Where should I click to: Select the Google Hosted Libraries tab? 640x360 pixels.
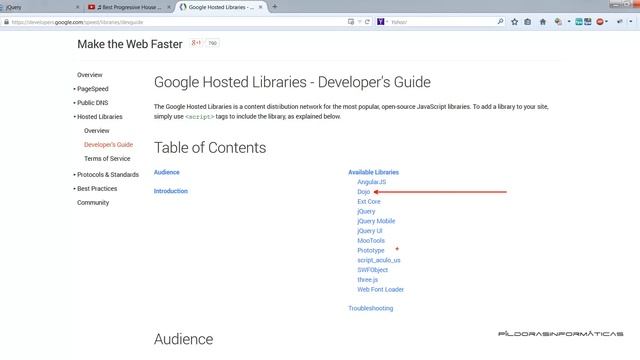[x=221, y=7]
